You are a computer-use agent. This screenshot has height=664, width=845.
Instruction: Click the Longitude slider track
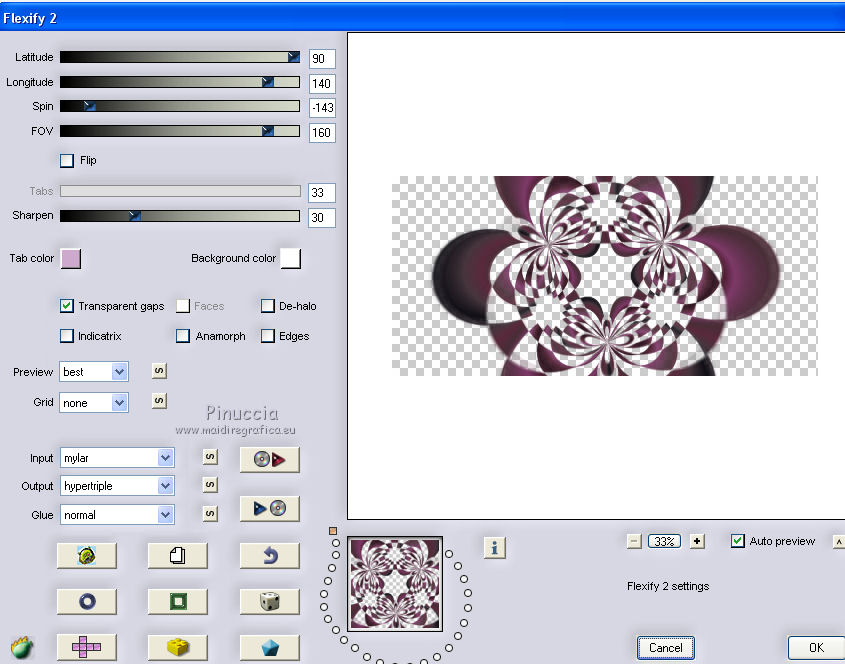180,82
